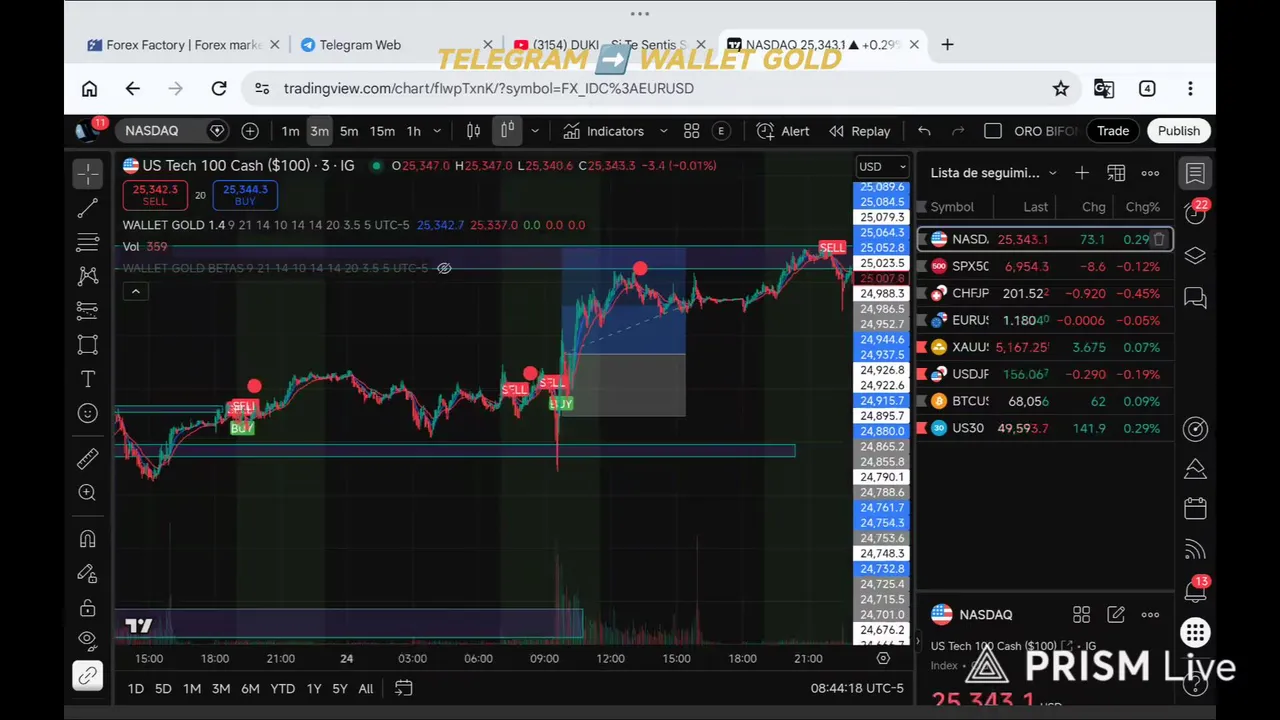Open notifications bell with 13 badge
The height and width of the screenshot is (720, 1280).
coord(1195,591)
